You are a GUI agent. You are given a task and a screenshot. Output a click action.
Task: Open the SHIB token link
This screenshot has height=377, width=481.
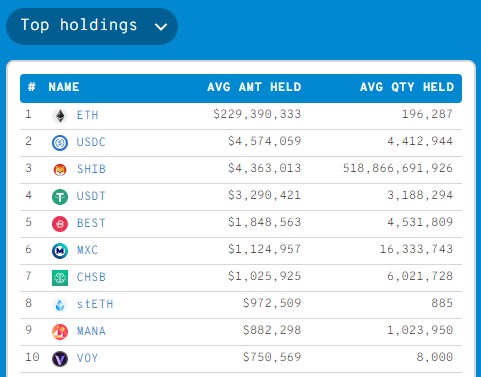[x=91, y=169]
